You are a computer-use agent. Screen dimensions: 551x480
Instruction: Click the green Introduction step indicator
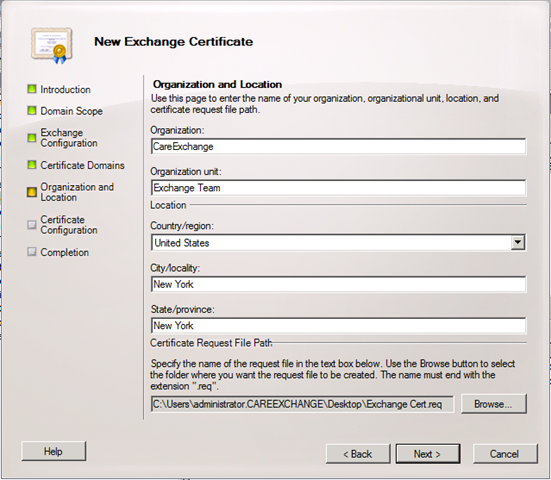(x=32, y=89)
